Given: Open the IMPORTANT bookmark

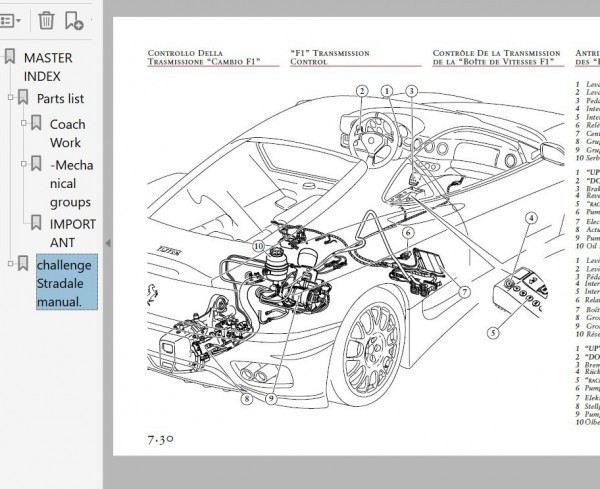Looking at the screenshot, I should coord(73,233).
